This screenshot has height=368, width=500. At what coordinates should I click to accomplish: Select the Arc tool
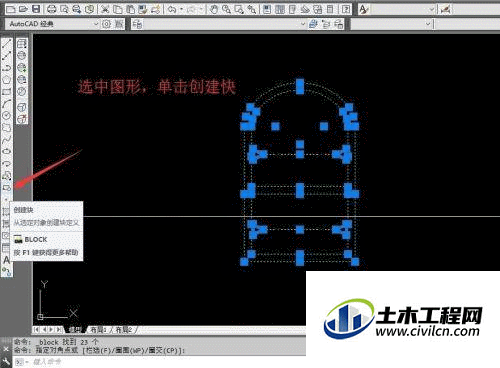tap(7, 104)
